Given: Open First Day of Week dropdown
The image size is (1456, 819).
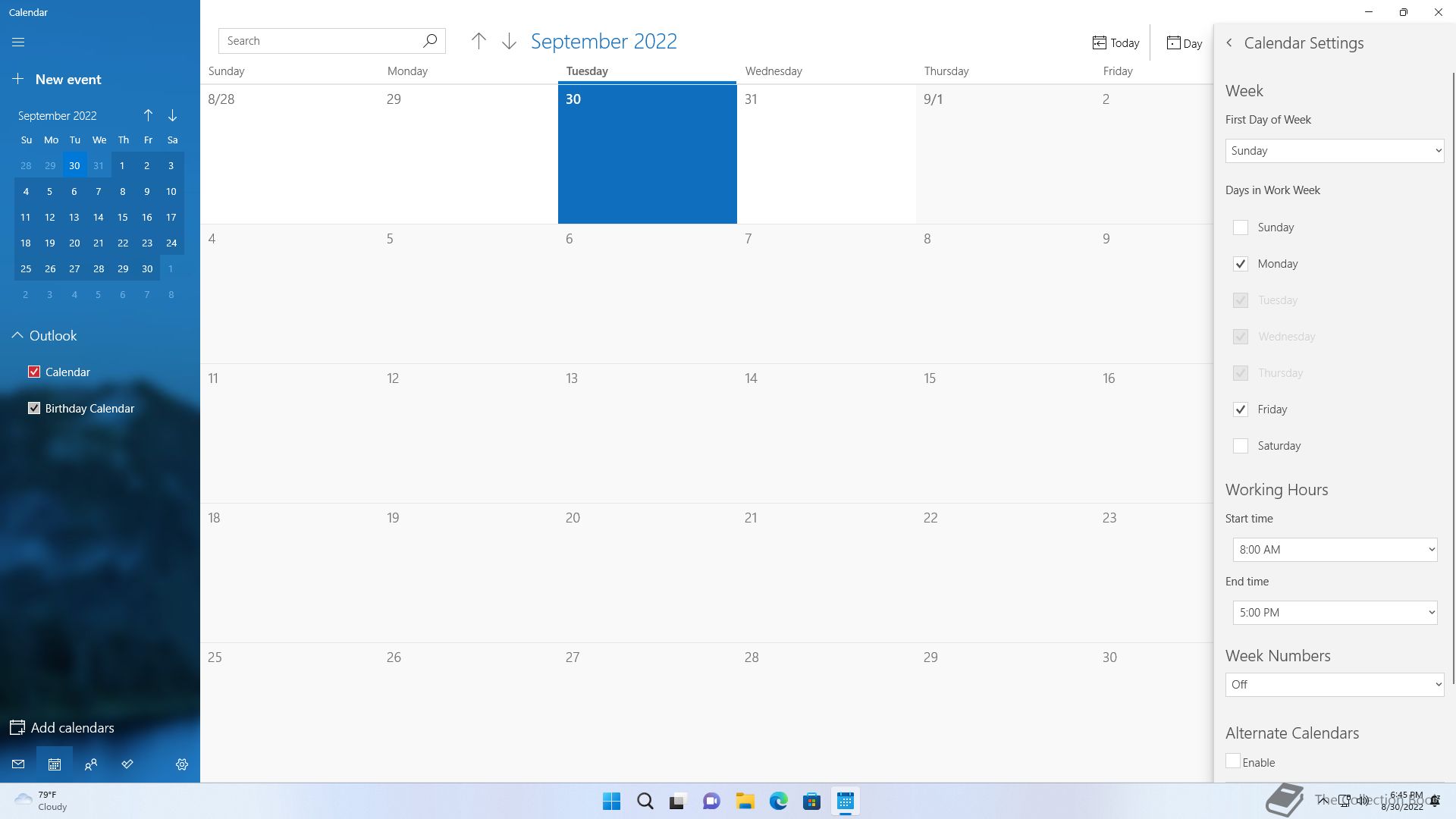Looking at the screenshot, I should [1334, 151].
